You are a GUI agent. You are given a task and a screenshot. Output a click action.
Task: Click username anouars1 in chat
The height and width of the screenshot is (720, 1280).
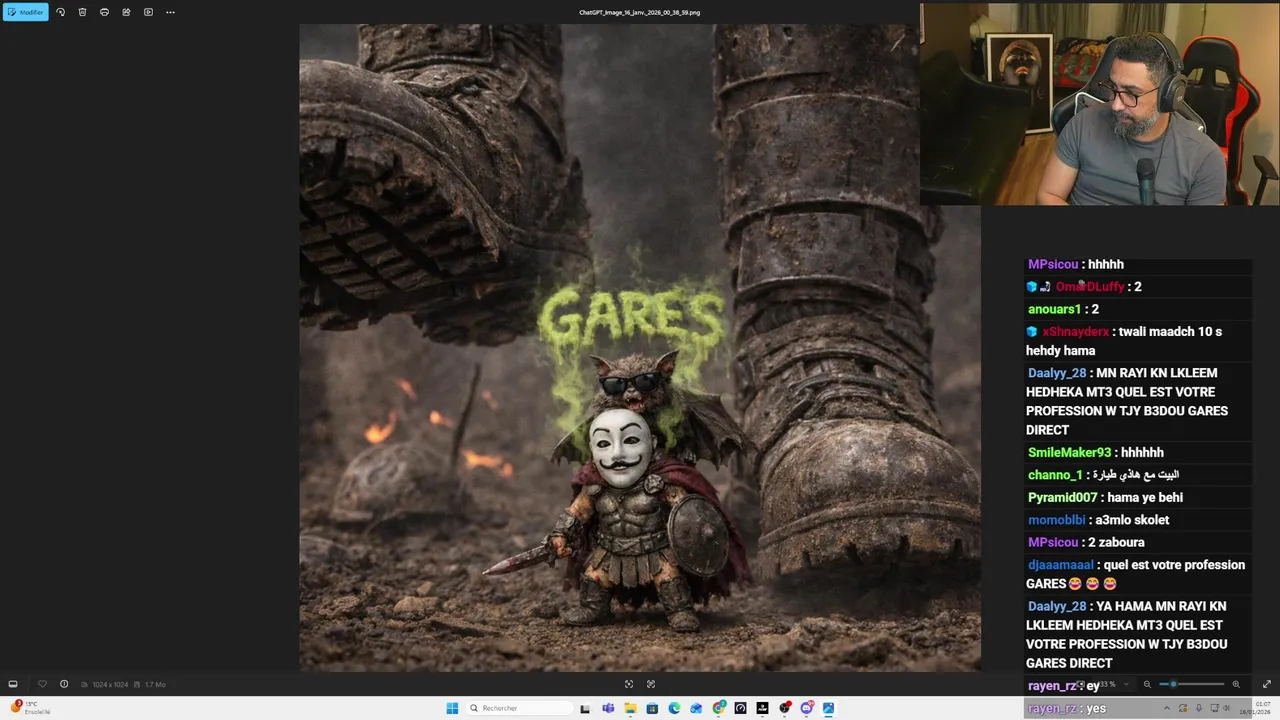pyautogui.click(x=1054, y=310)
